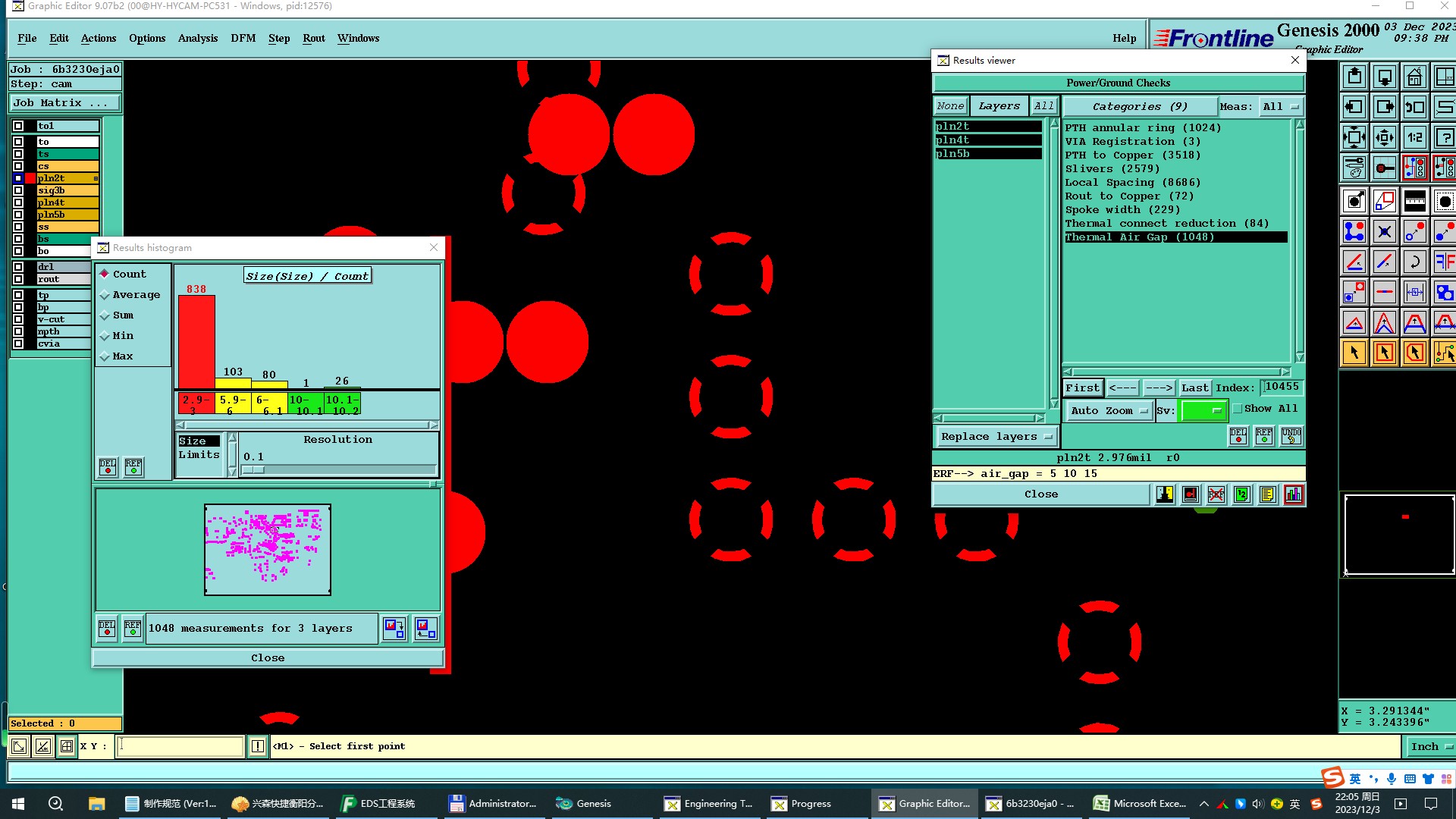Click the ruler measurement tool icon
The width and height of the screenshot is (1456, 819).
(1414, 201)
